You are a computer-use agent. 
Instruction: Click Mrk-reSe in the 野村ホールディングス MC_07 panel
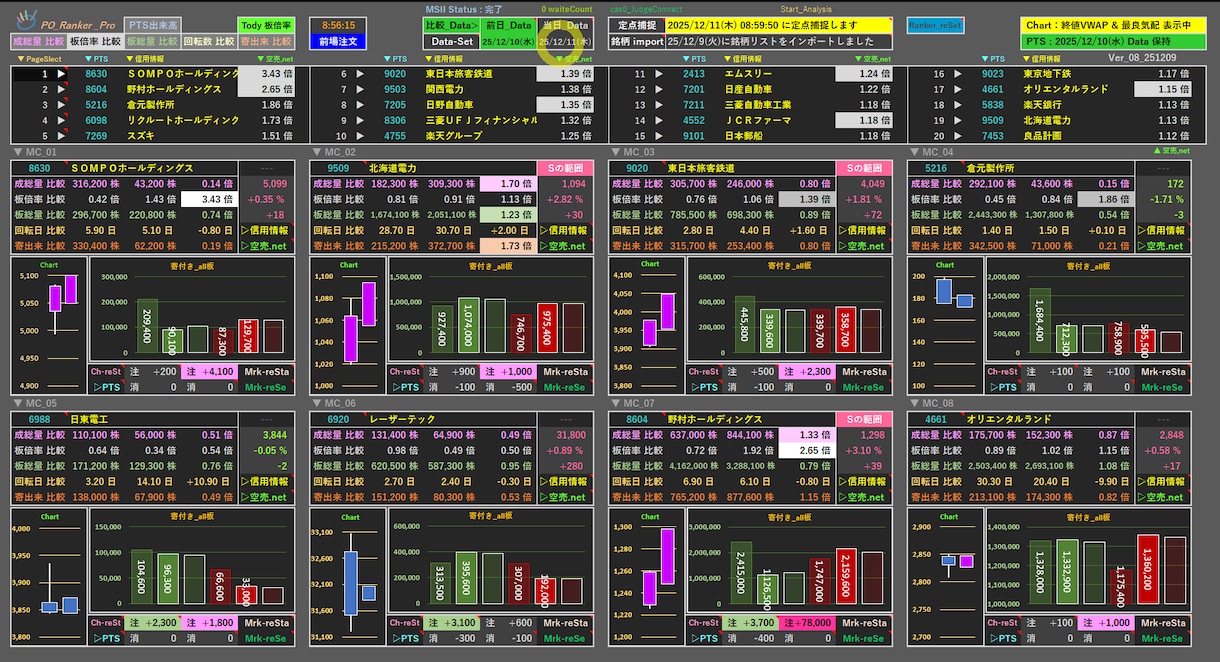[863, 637]
